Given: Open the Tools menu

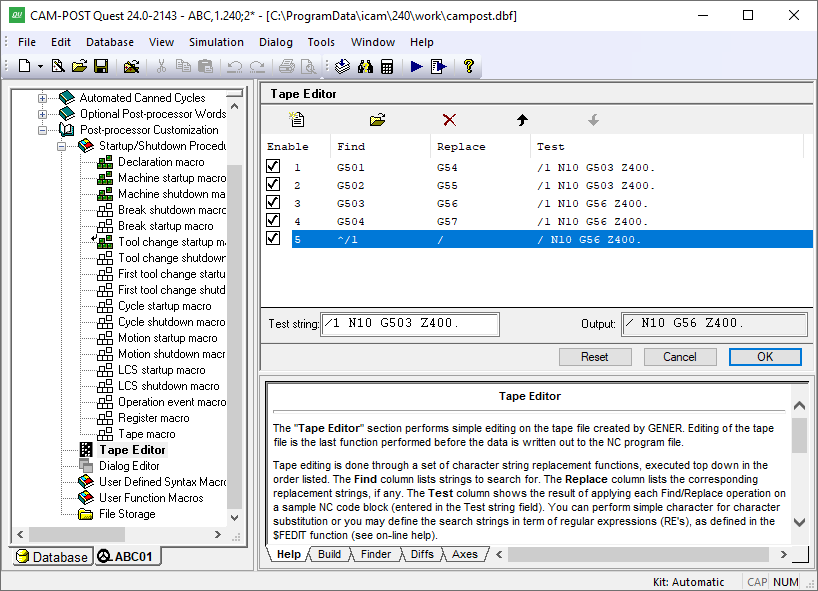Looking at the screenshot, I should [x=321, y=42].
